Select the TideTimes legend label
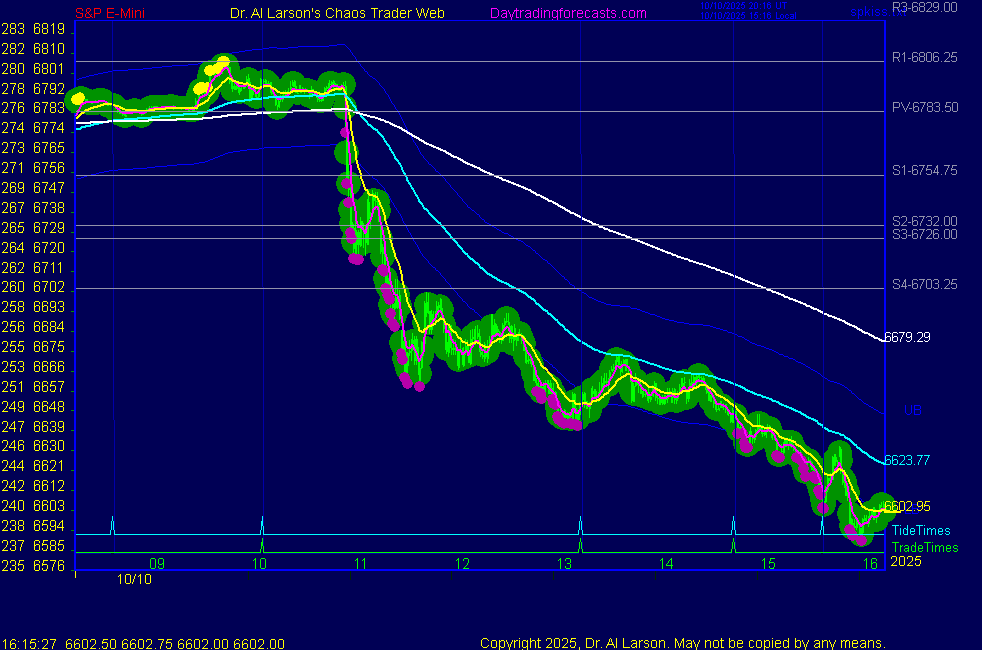Screen dimensions: 982x650 coord(921,530)
